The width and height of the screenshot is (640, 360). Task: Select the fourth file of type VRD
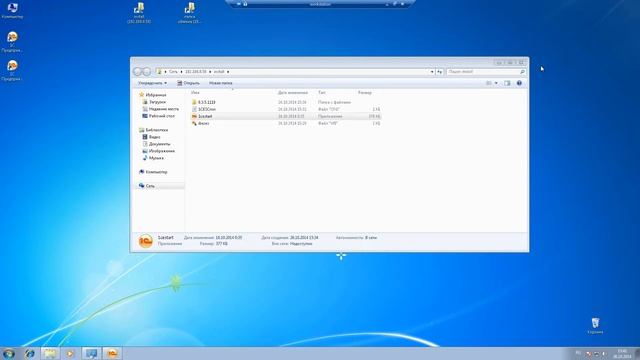(286, 123)
